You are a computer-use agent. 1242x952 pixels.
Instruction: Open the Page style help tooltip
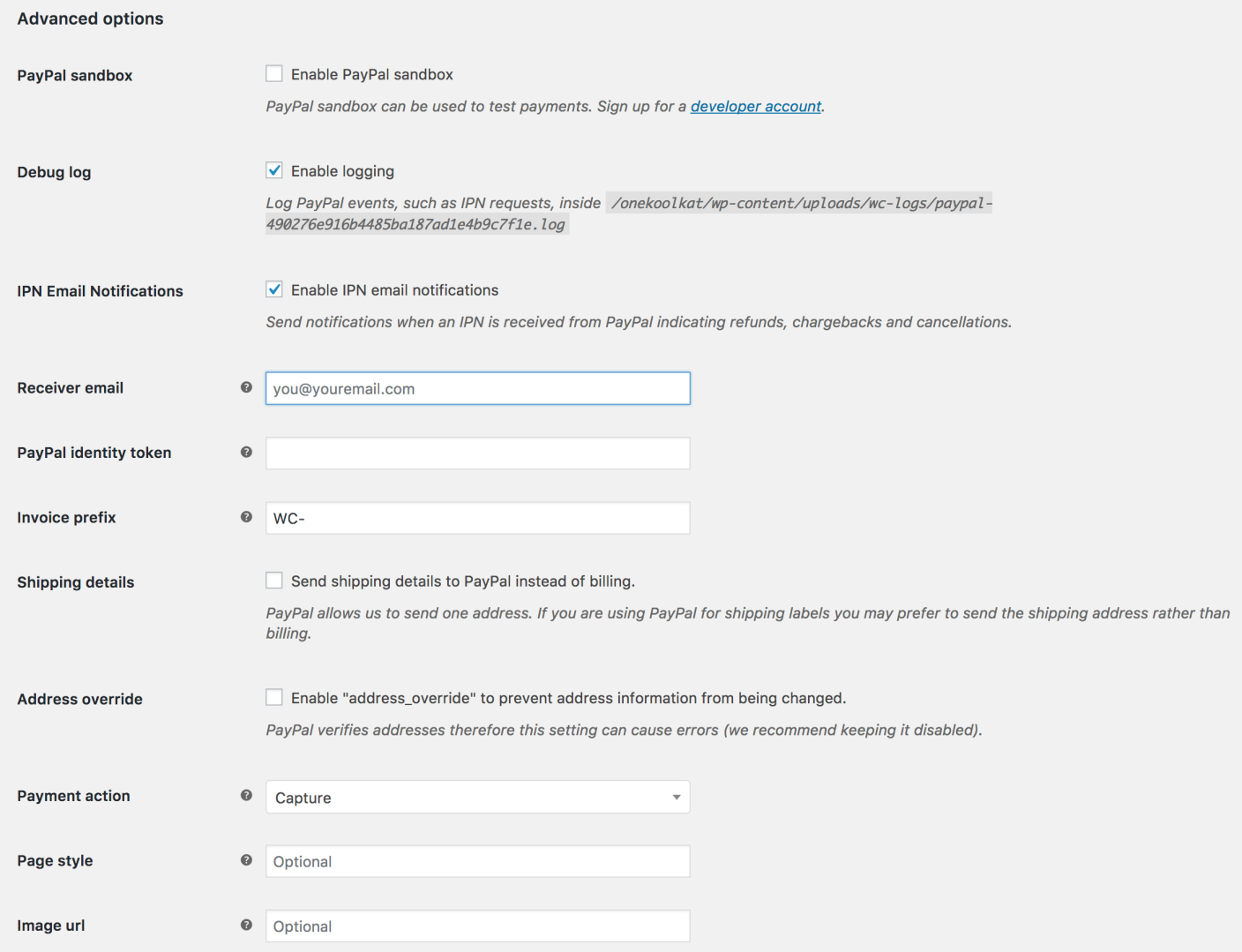tap(246, 860)
